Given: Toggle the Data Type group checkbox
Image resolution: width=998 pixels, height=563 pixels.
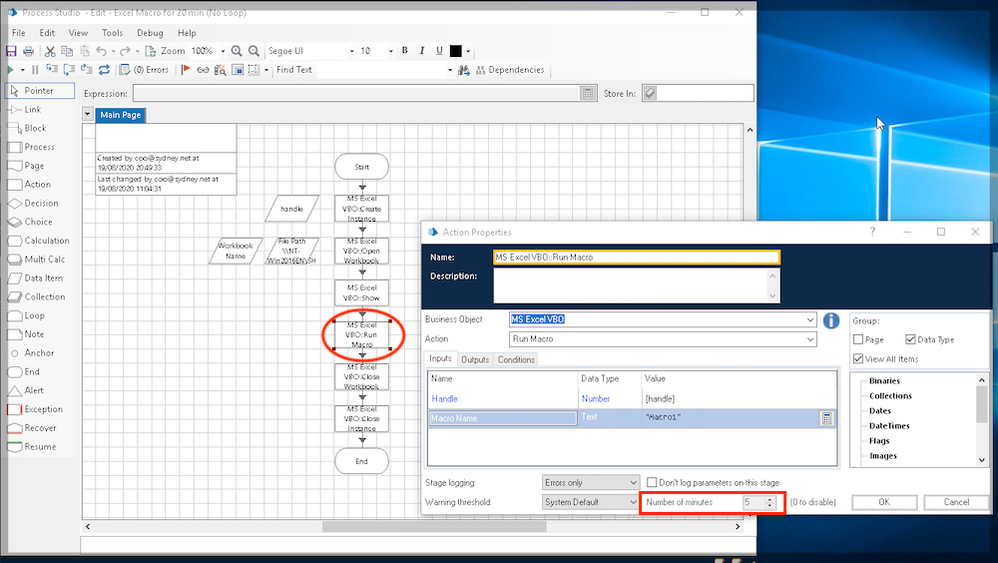Looking at the screenshot, I should [x=910, y=340].
